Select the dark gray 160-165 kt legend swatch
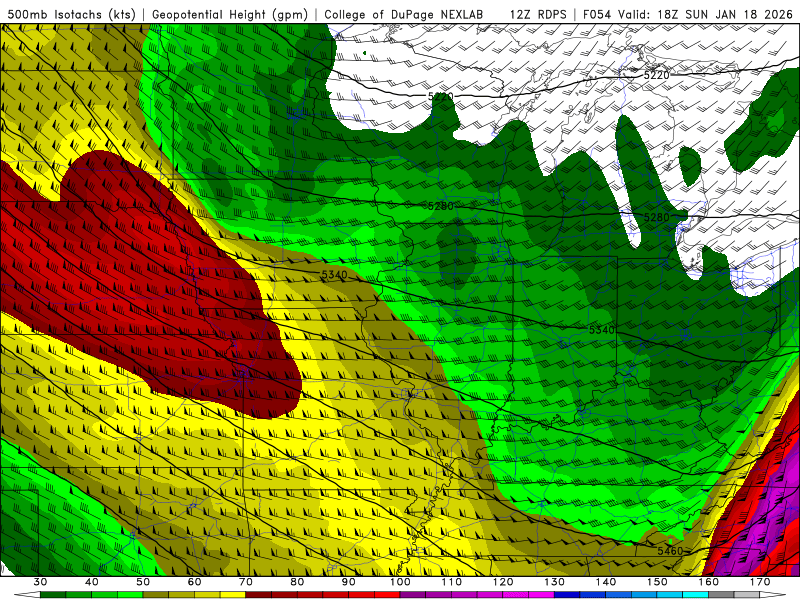 [721, 595]
